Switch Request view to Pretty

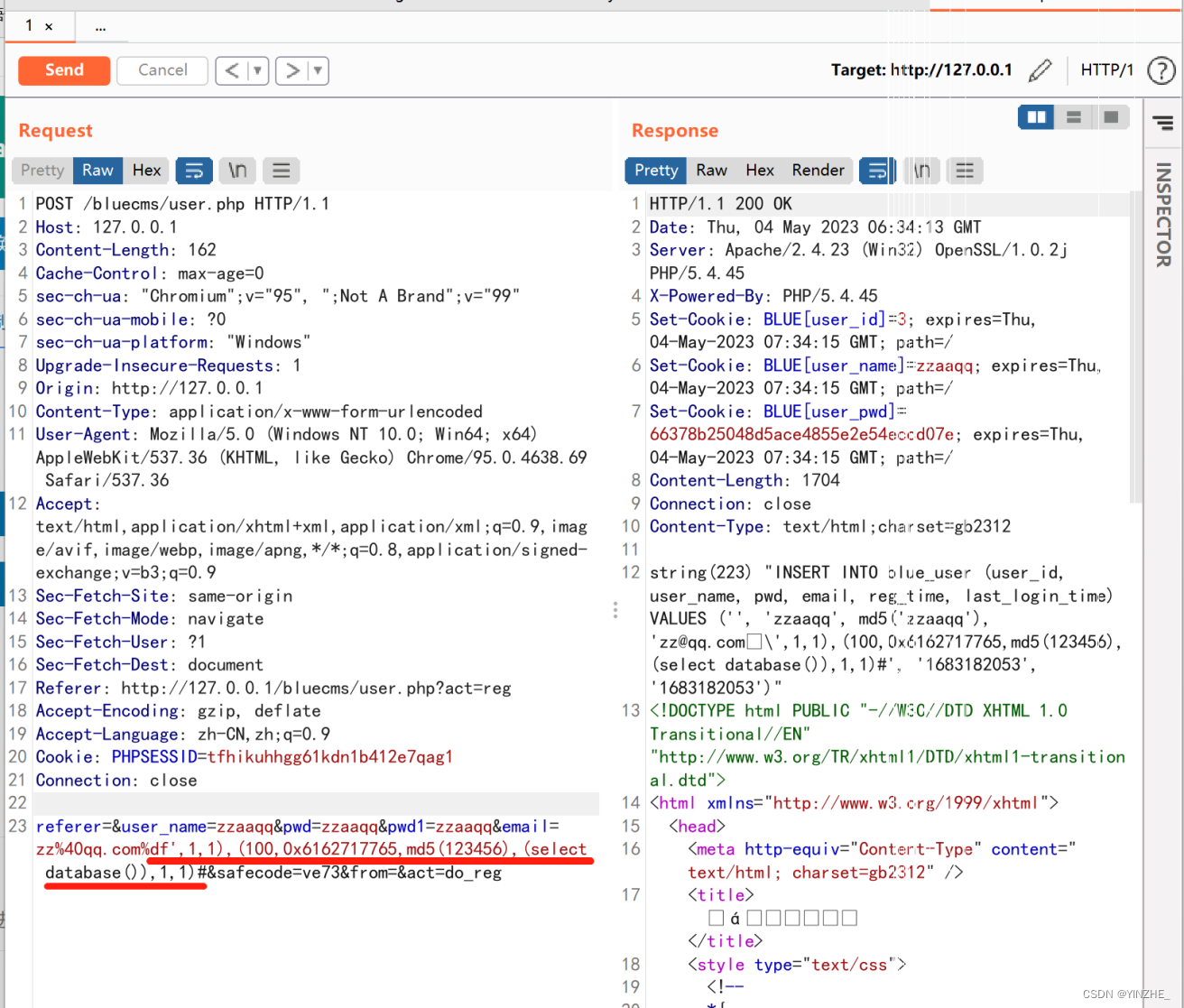click(x=42, y=171)
